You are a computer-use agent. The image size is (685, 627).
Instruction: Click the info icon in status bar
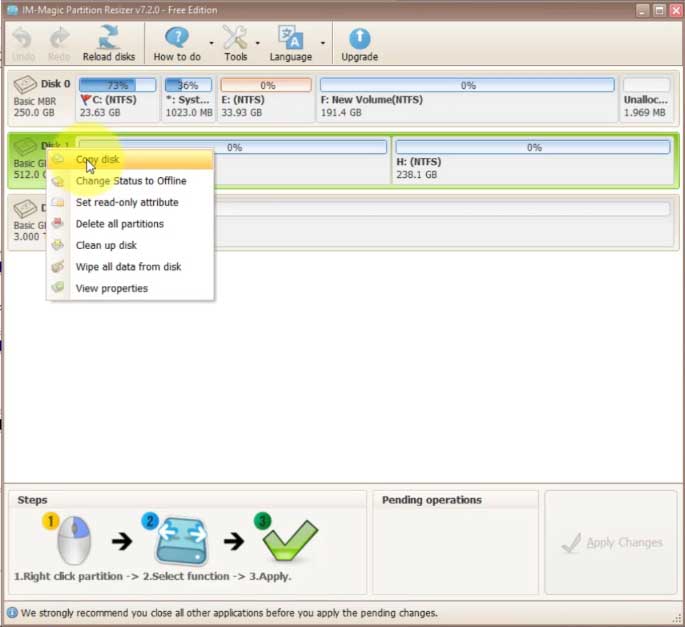12,613
